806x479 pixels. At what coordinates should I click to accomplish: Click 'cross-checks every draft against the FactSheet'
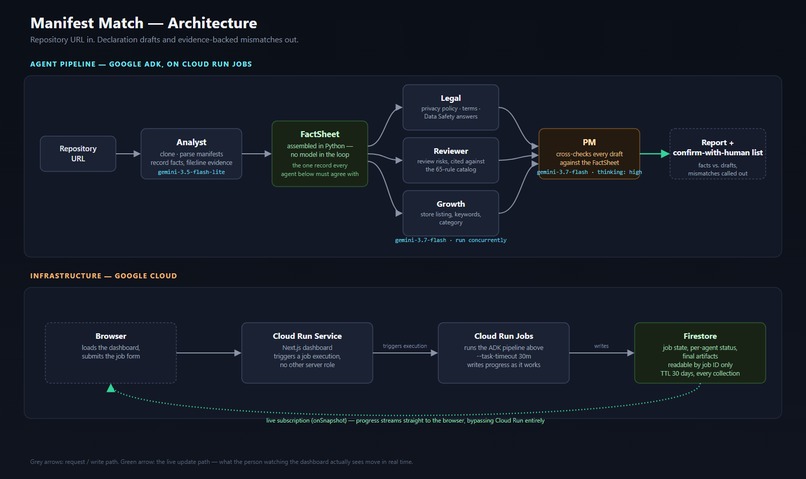coord(589,158)
